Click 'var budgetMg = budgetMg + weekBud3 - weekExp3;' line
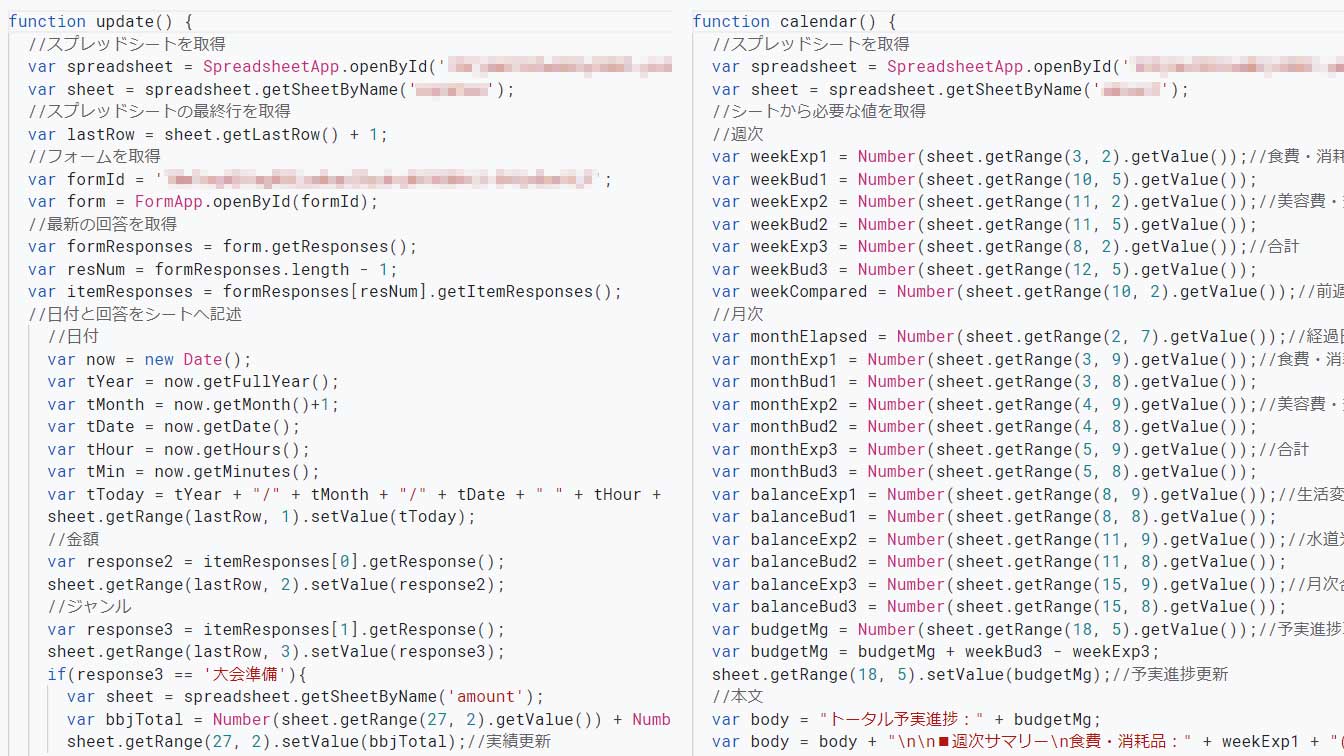The width and height of the screenshot is (1344, 756). 936,651
